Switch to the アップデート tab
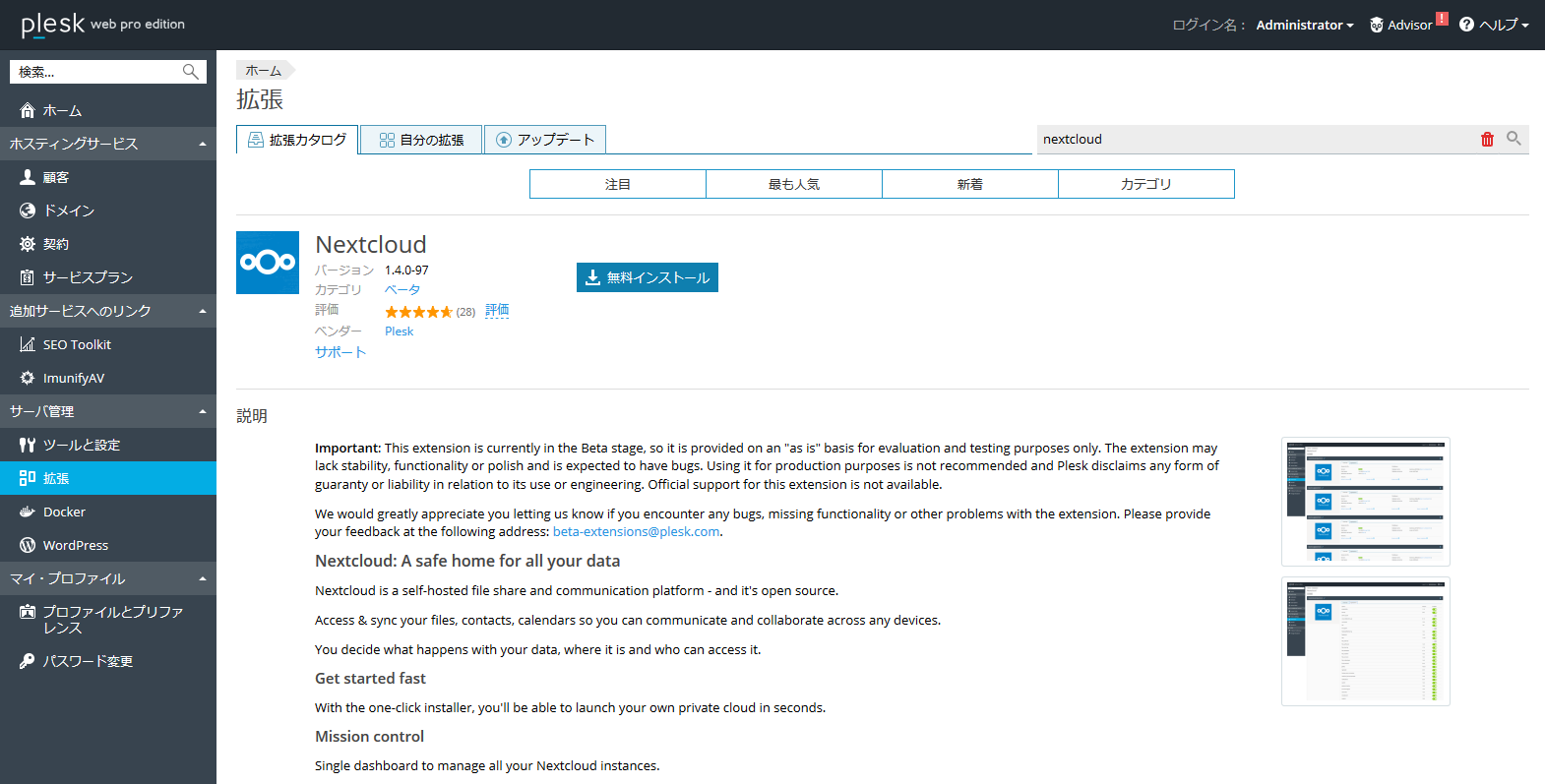 545,140
